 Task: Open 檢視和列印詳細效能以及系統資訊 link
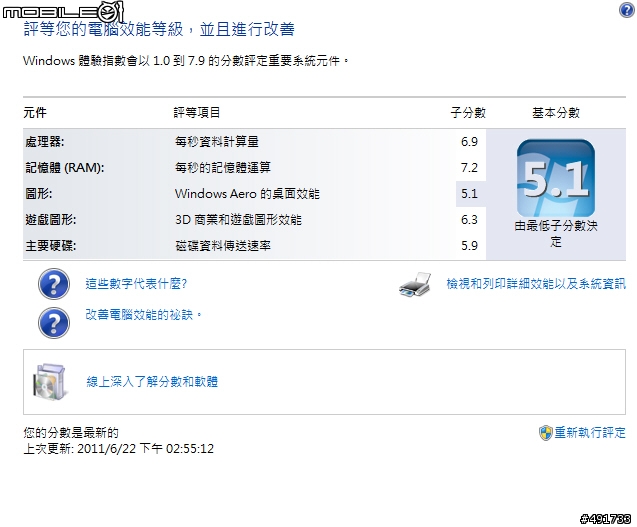click(536, 284)
